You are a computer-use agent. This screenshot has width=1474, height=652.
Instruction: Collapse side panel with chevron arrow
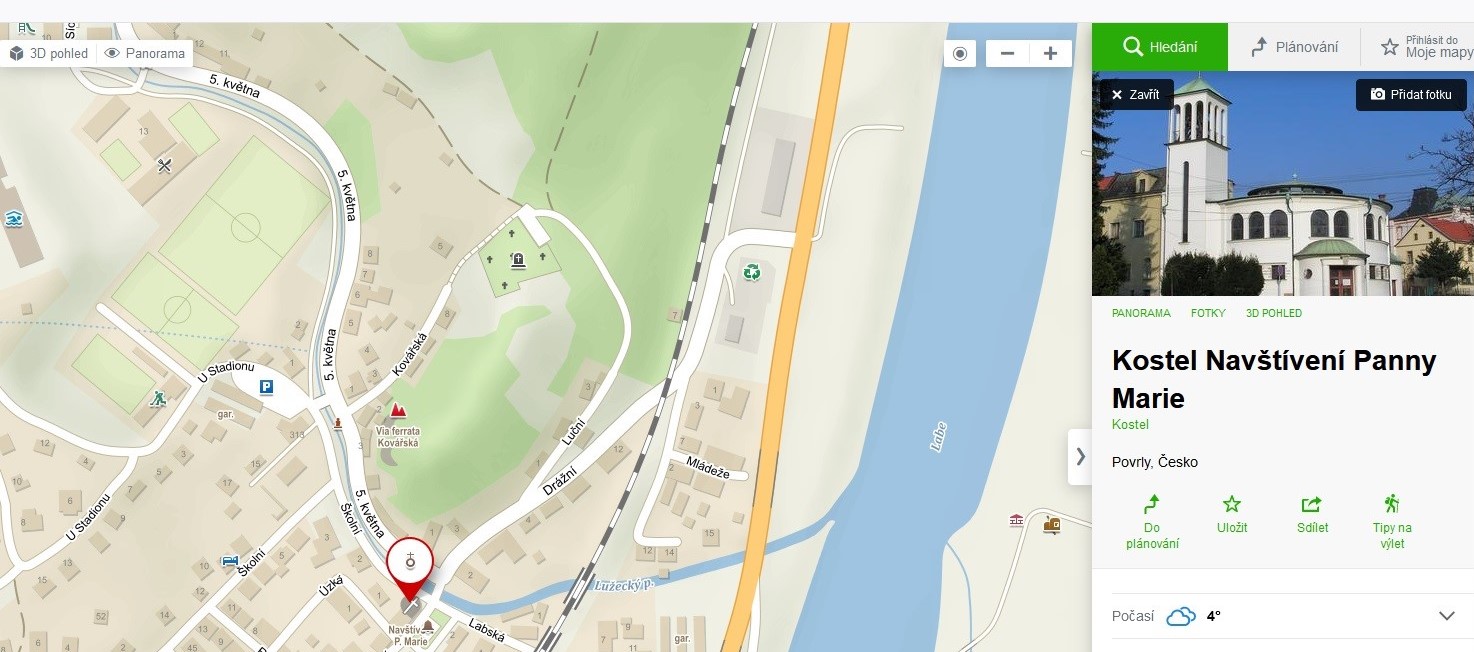pos(1080,457)
